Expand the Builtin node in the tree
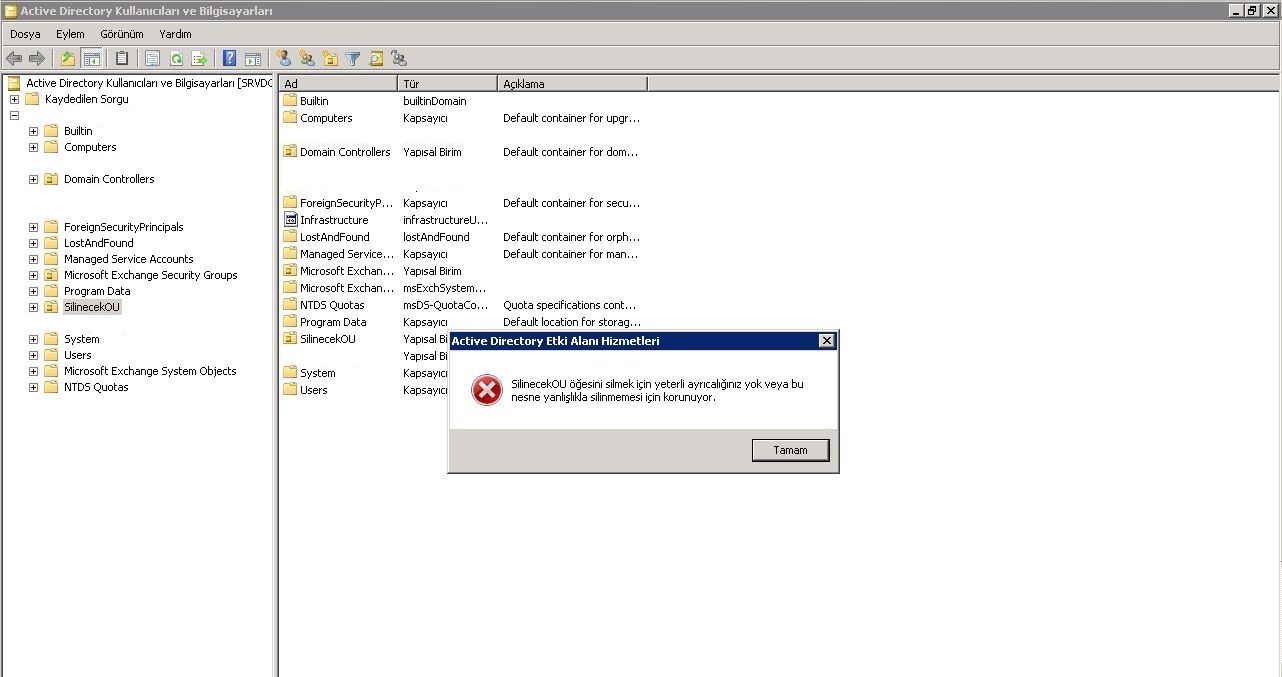The image size is (1282, 677). (34, 131)
